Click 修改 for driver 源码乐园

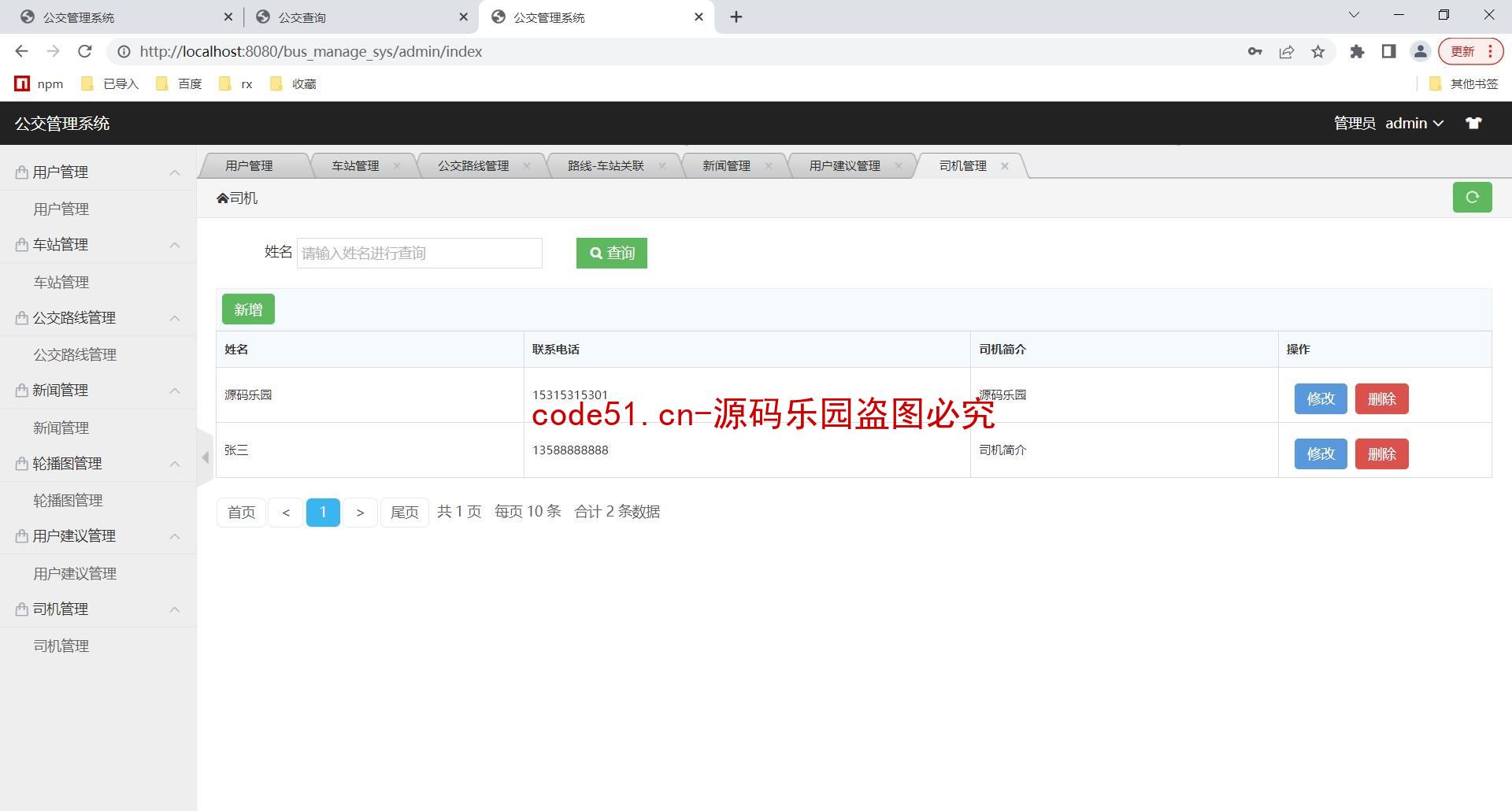pyautogui.click(x=1321, y=398)
